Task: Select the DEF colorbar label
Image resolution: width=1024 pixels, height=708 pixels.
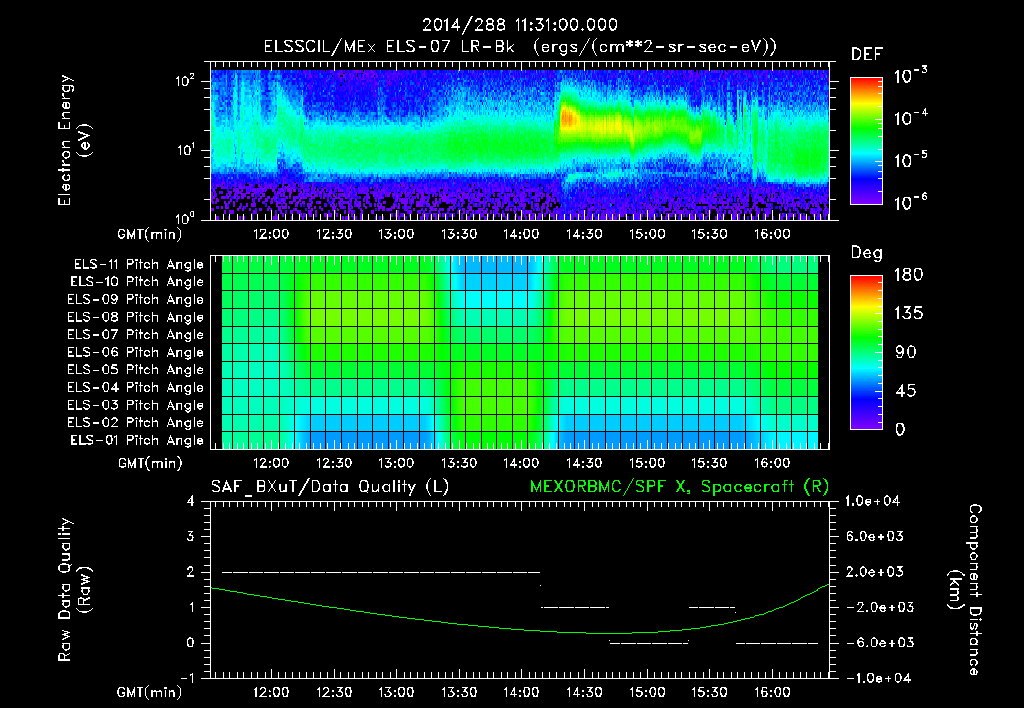Action: tap(867, 55)
